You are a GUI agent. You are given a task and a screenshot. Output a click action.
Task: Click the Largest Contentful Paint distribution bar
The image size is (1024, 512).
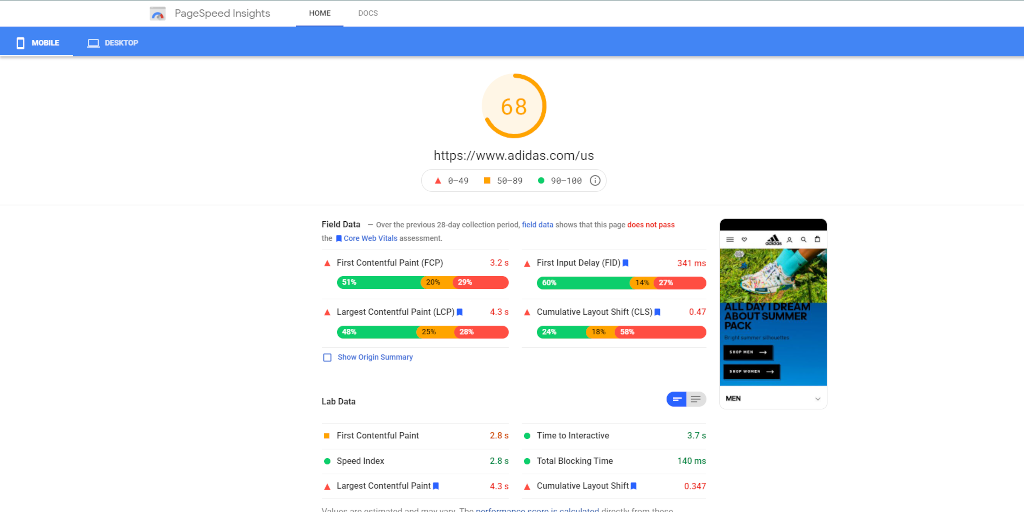click(423, 332)
